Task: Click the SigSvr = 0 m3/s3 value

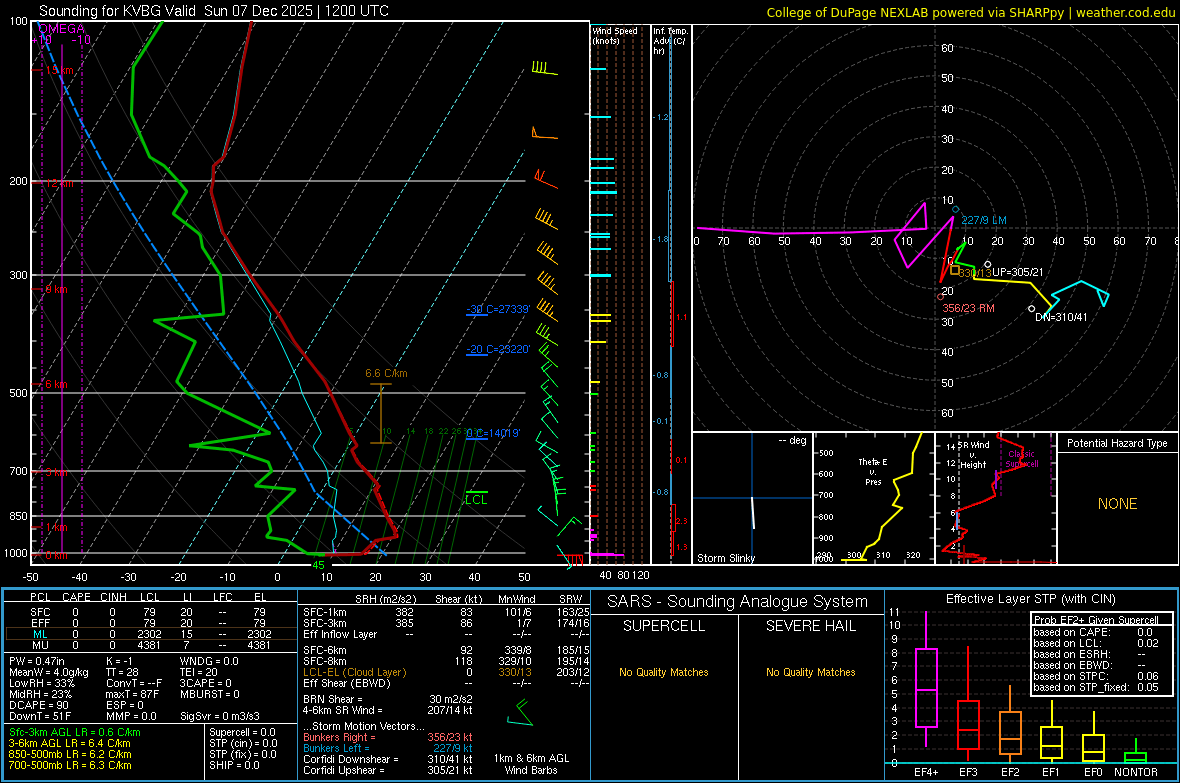Action: (x=220, y=716)
